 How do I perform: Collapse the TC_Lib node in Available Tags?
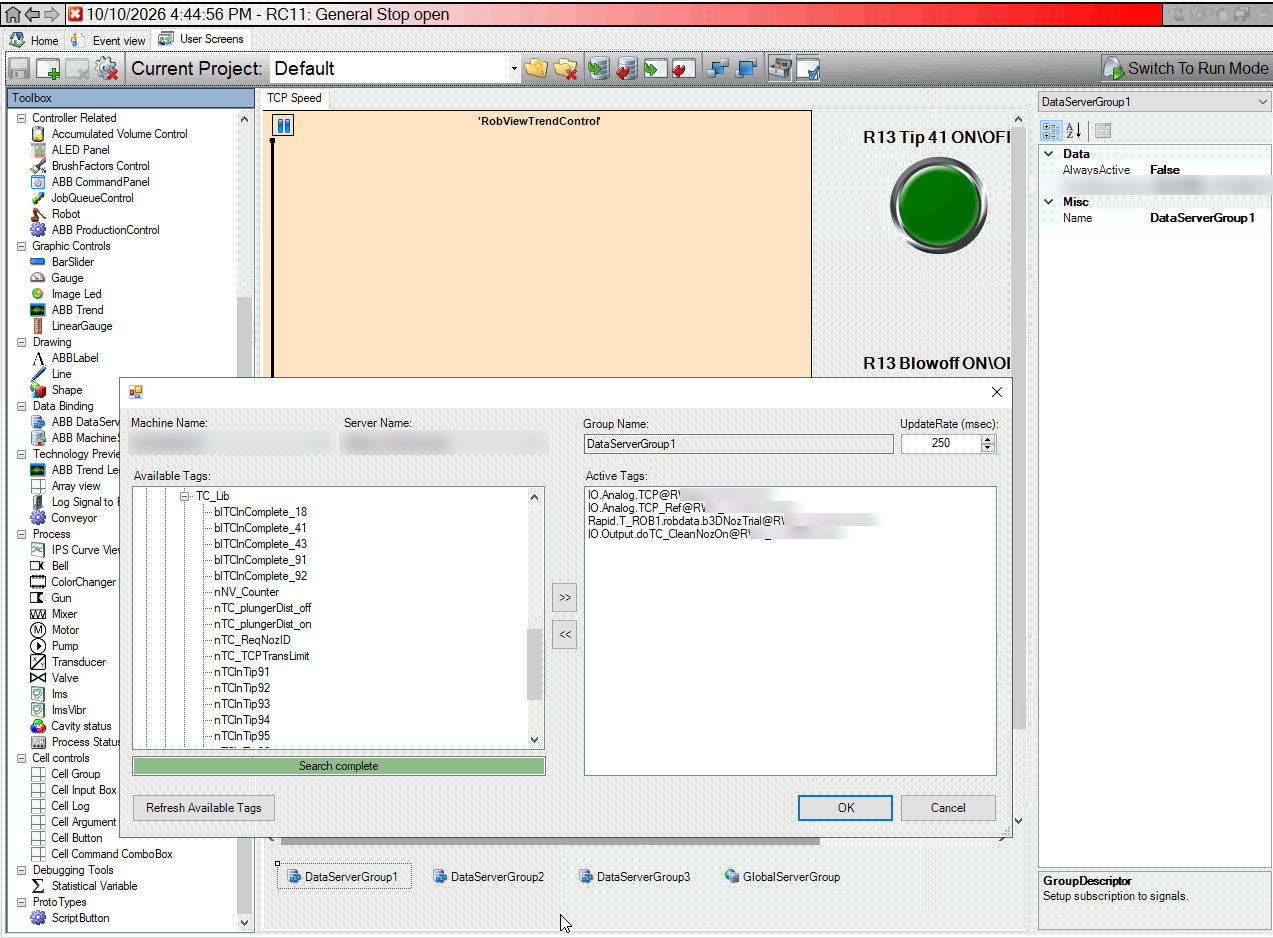(185, 496)
